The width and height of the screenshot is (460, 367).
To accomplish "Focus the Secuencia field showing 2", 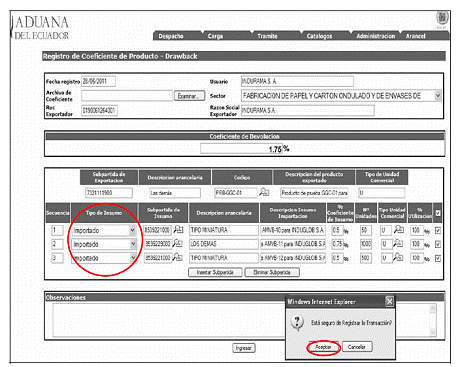I will pos(57,244).
